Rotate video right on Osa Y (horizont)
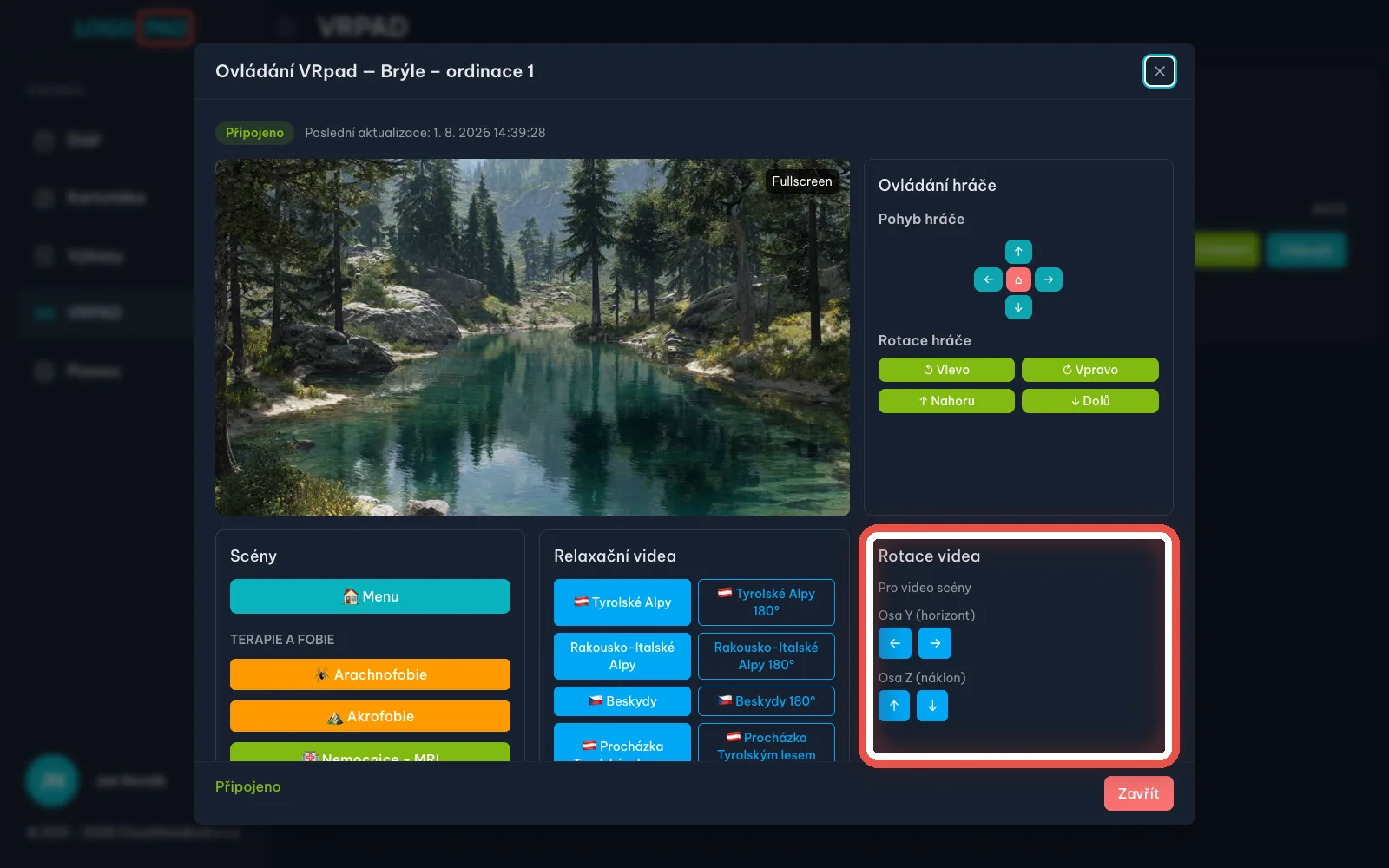Viewport: 1389px width, 868px height. pyautogui.click(x=935, y=643)
